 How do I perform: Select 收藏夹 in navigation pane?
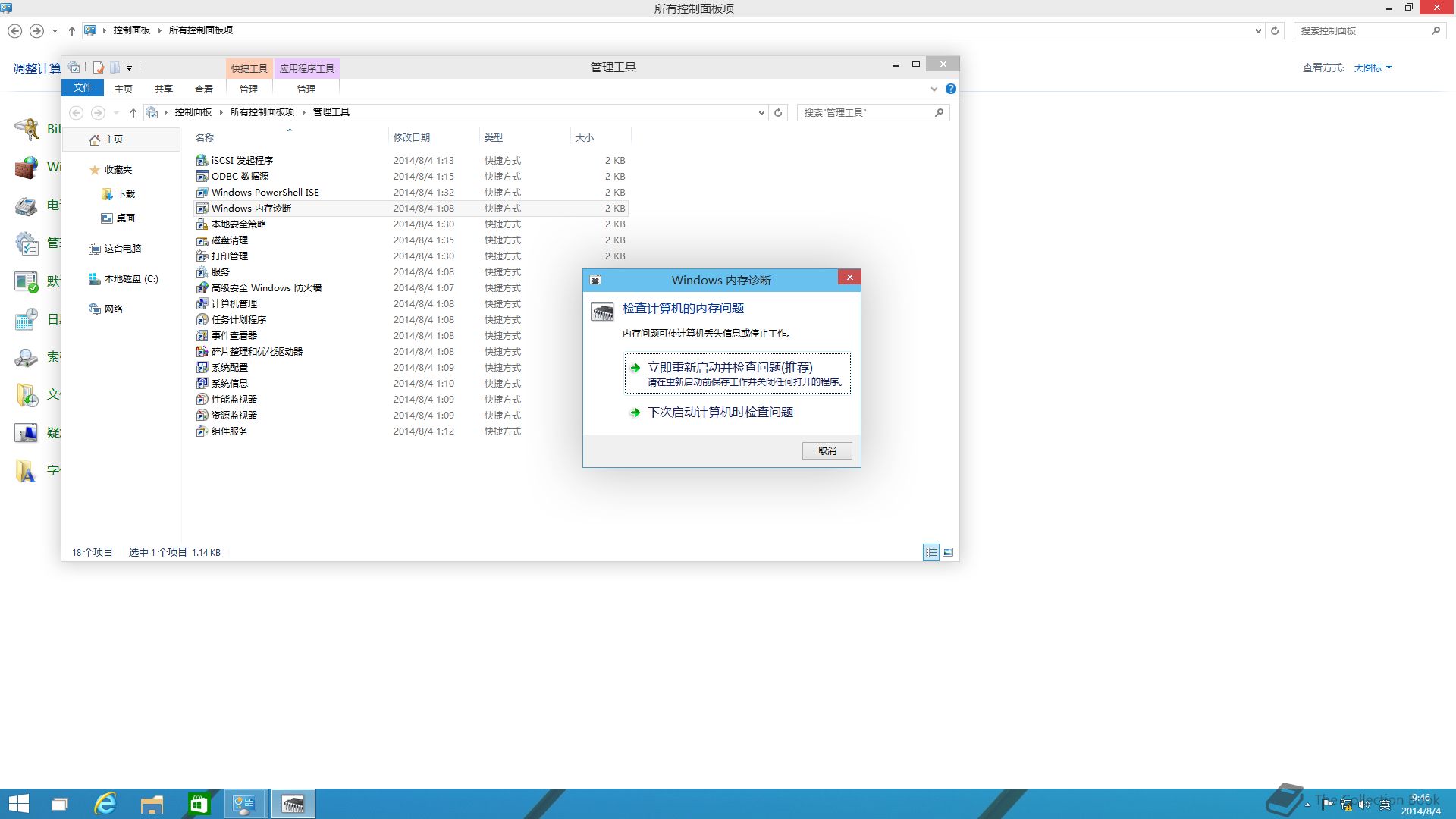[111, 170]
